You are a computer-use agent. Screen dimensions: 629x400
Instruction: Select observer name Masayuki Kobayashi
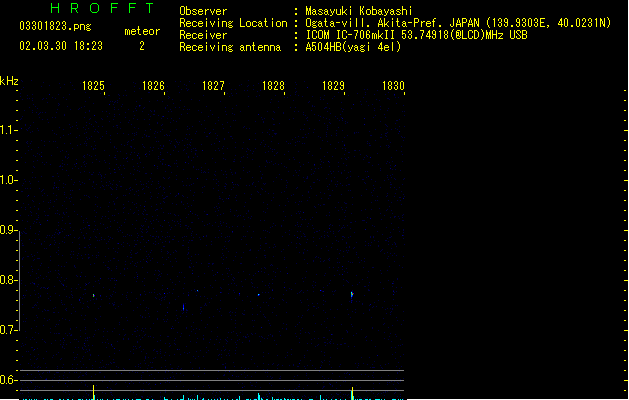359,11
